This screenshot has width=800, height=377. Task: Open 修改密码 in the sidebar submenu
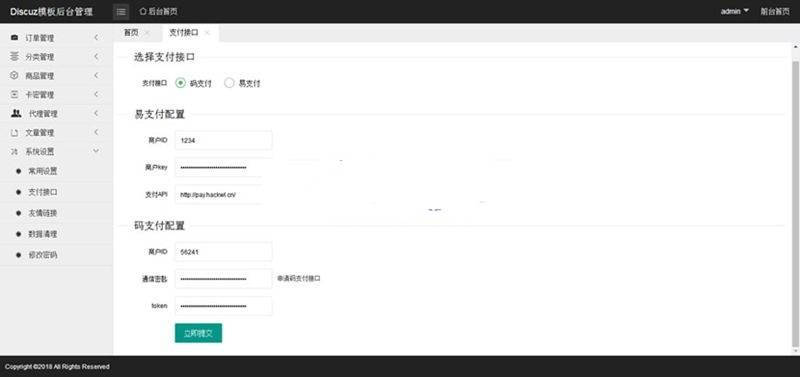pos(43,255)
